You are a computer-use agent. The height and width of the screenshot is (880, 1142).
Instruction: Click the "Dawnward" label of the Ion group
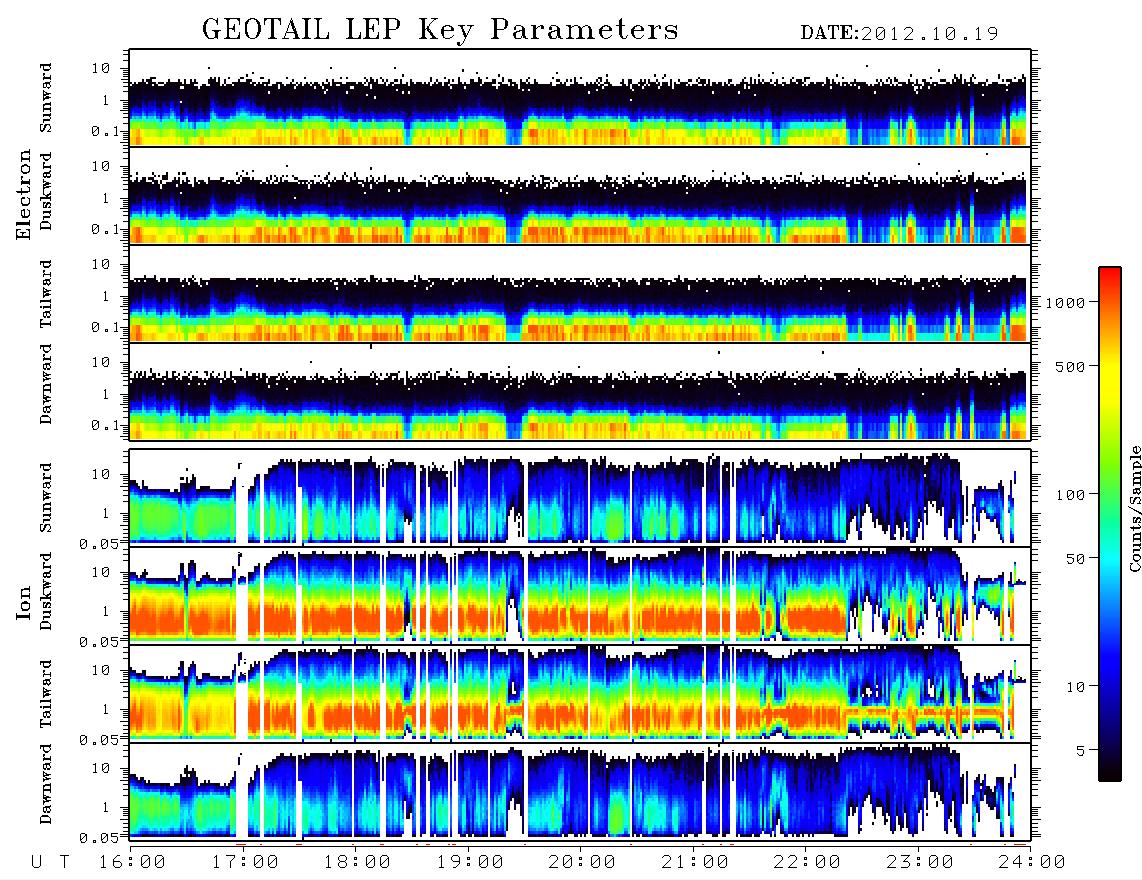[x=46, y=784]
